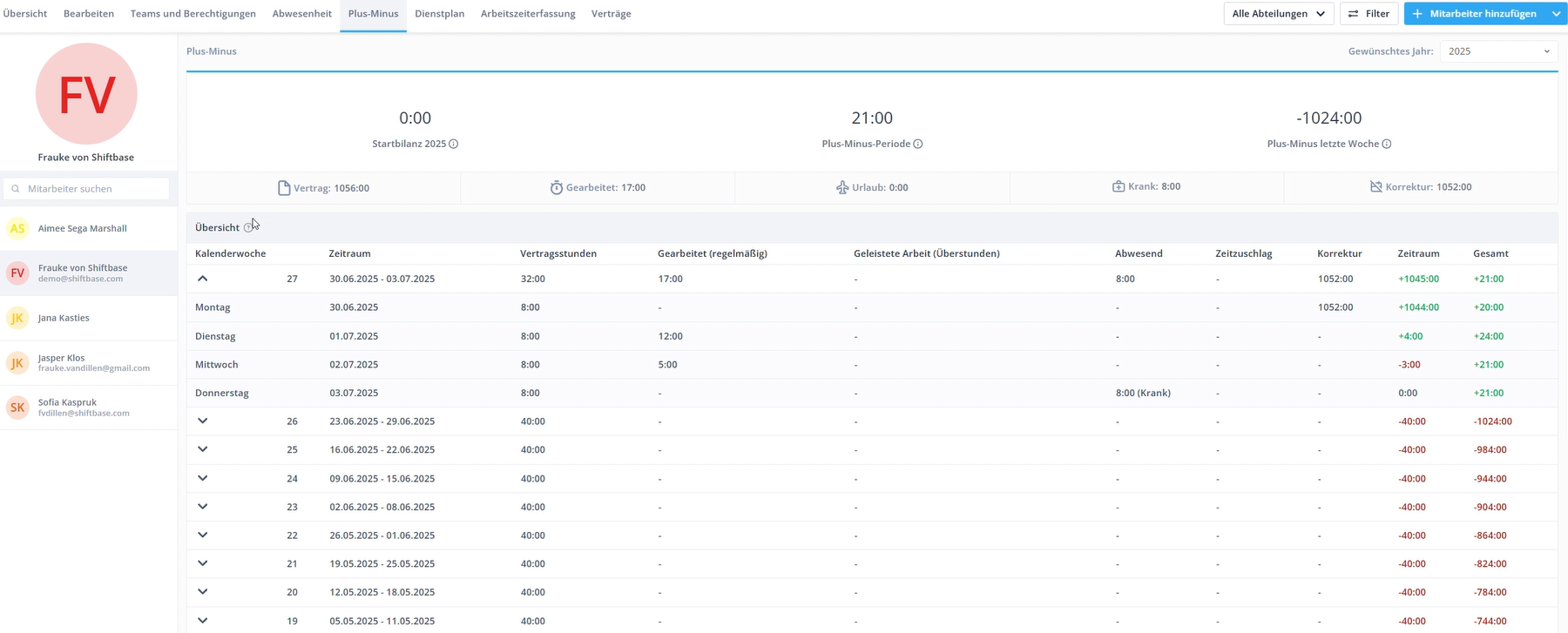Open the Gewünschtes Jahr 2025 dropdown
Screen dimensions: 1568x633
click(x=1498, y=51)
